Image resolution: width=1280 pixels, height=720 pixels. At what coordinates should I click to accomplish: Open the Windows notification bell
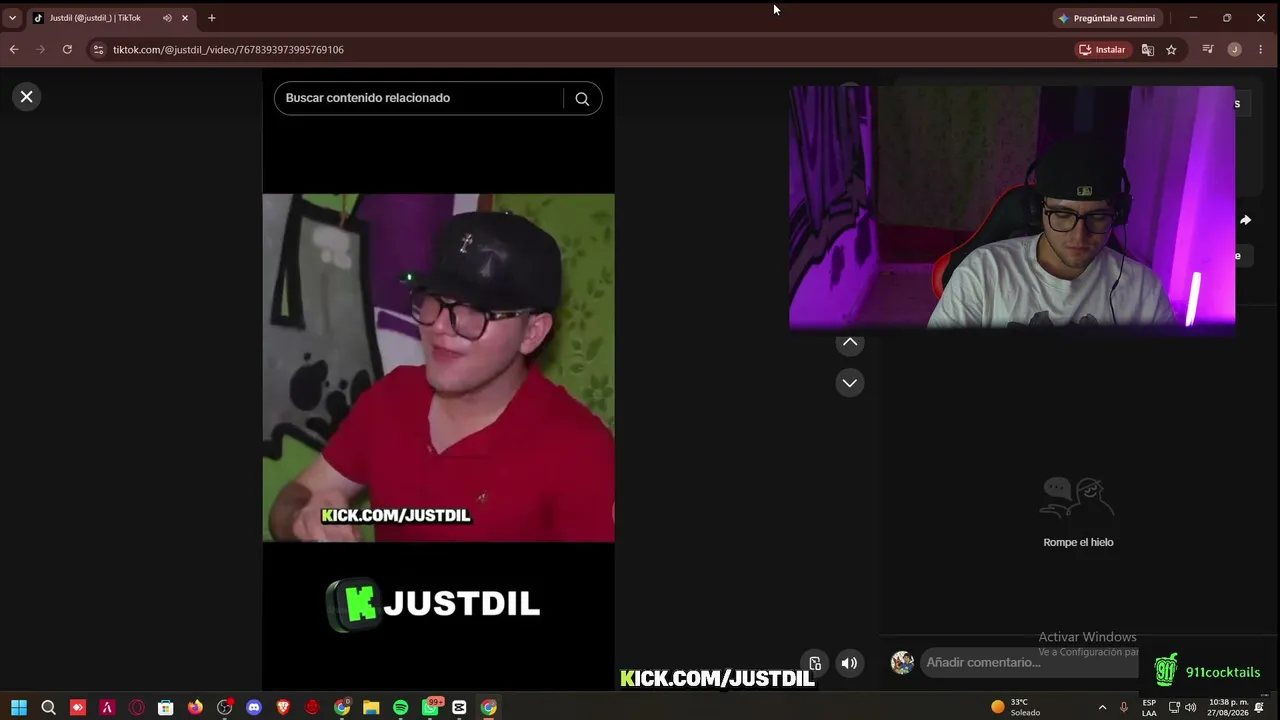pos(1259,707)
